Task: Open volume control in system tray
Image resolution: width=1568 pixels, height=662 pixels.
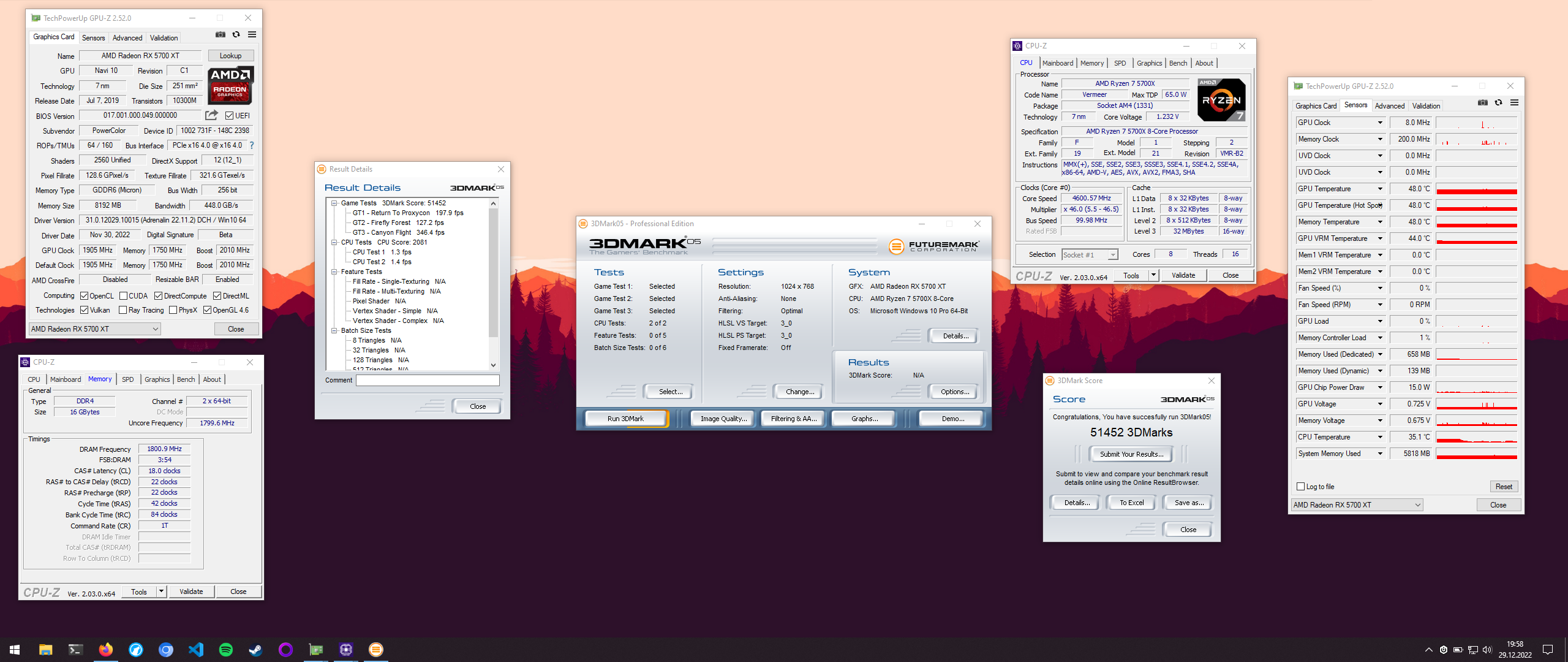Action: coord(1487,650)
